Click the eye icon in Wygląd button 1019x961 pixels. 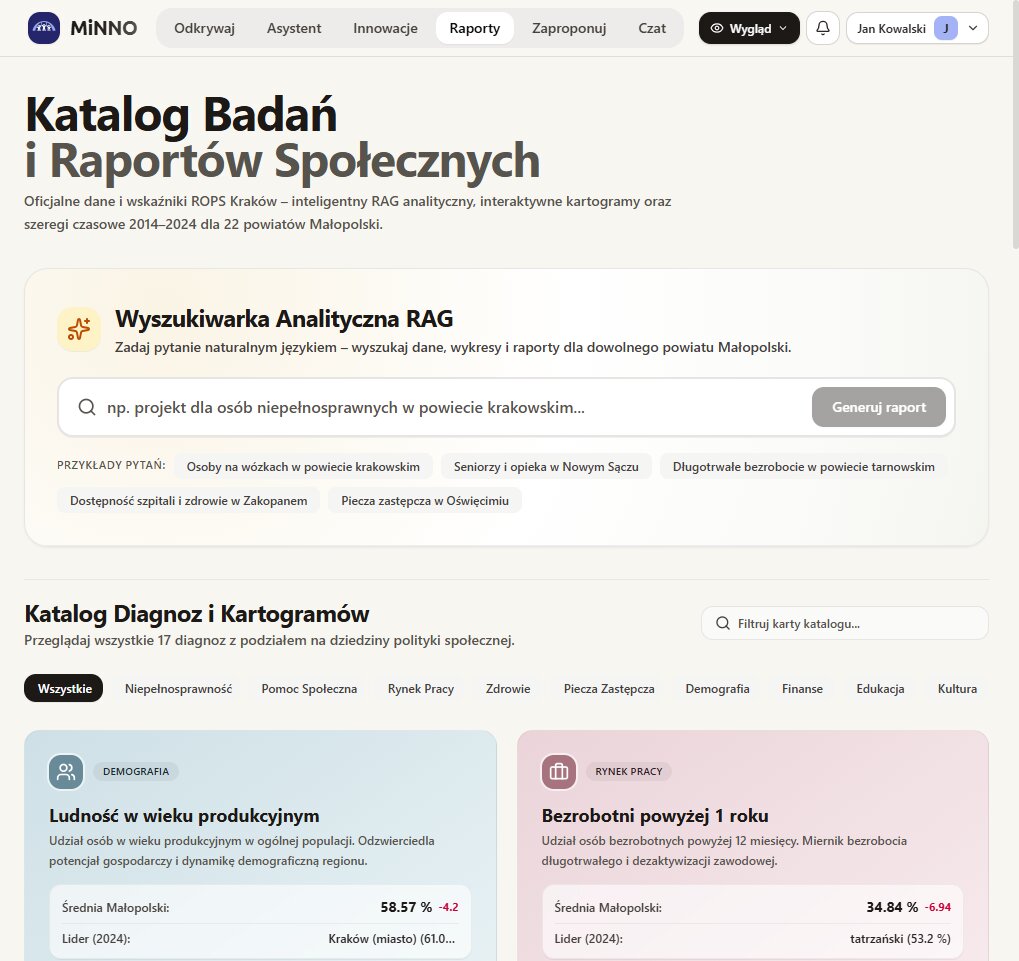[x=717, y=28]
